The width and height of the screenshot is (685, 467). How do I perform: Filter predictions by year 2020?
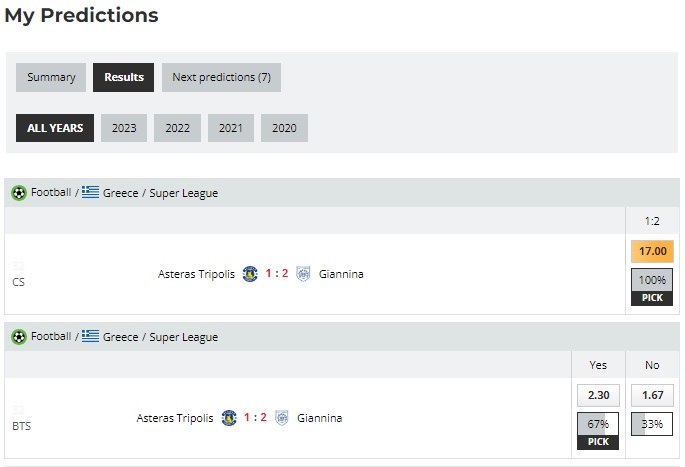(x=285, y=128)
